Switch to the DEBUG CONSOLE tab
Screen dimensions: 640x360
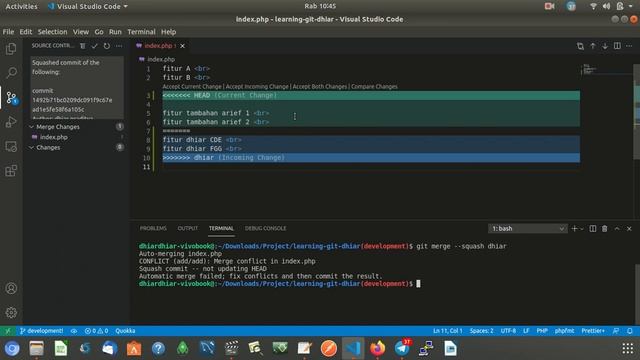[x=265, y=229]
